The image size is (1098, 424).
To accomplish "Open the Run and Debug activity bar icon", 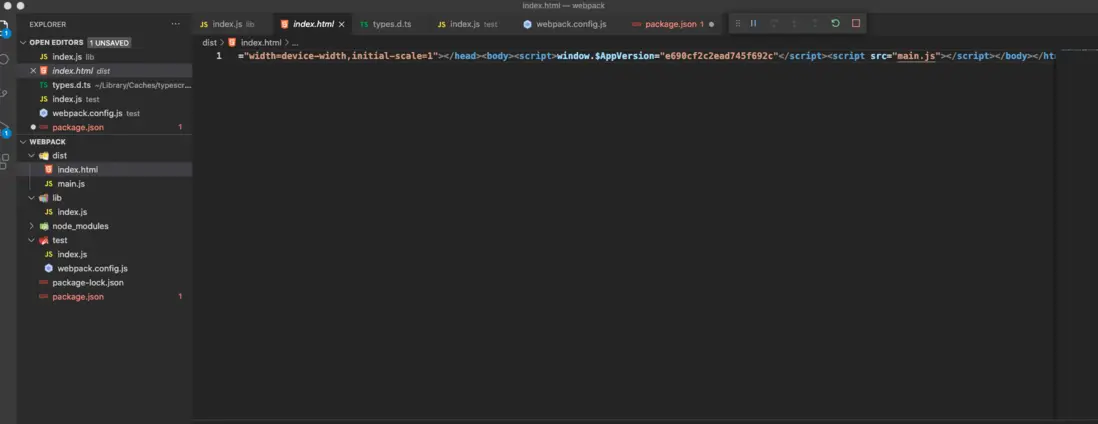I will [x=5, y=128].
